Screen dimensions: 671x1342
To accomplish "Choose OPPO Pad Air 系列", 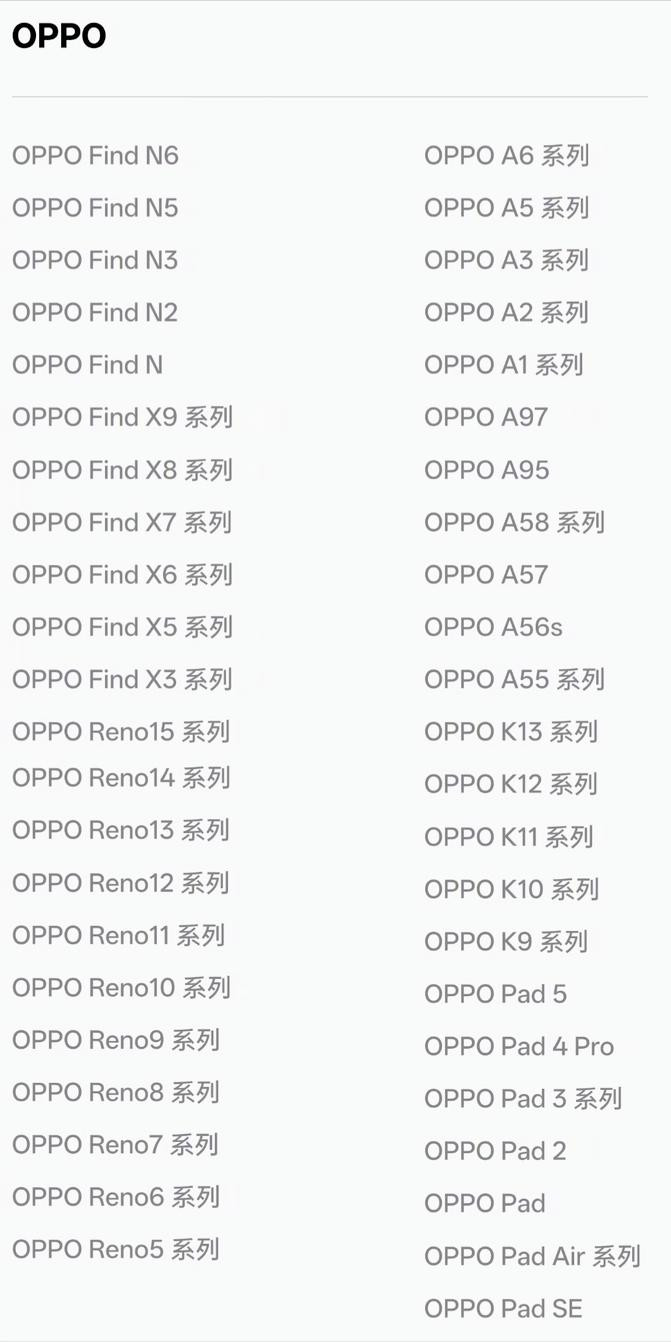I will tap(532, 1257).
